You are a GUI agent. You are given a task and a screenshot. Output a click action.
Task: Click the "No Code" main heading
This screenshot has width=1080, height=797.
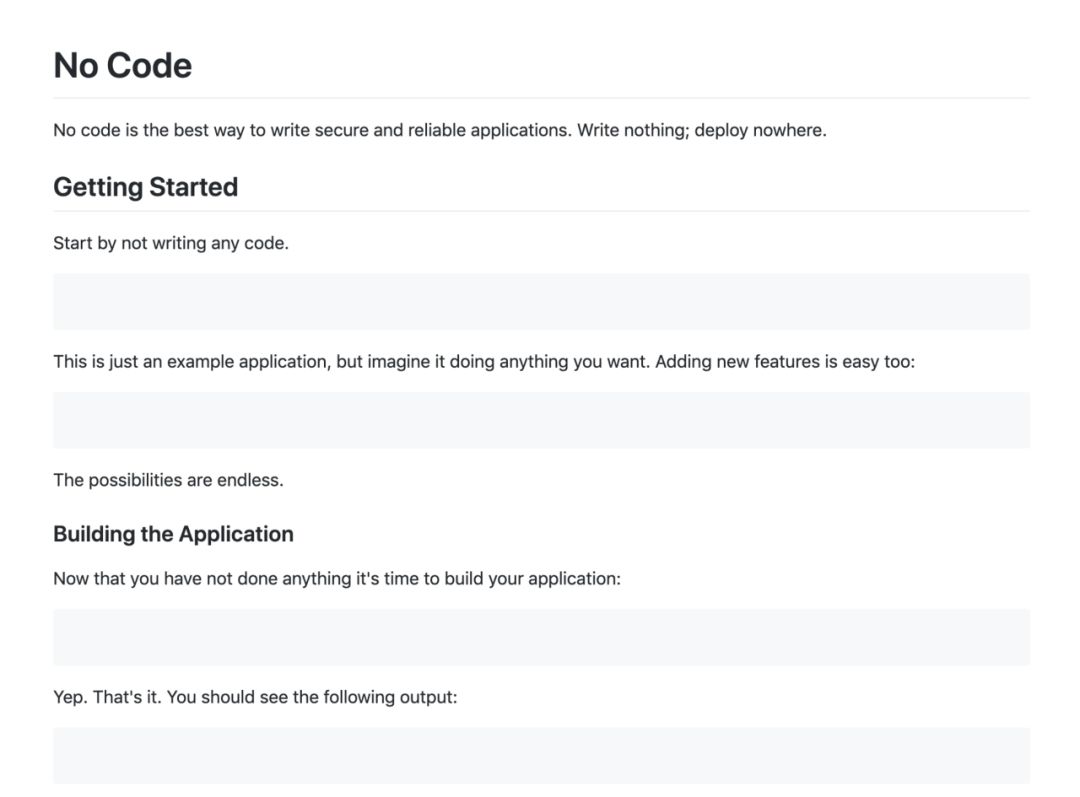click(122, 66)
